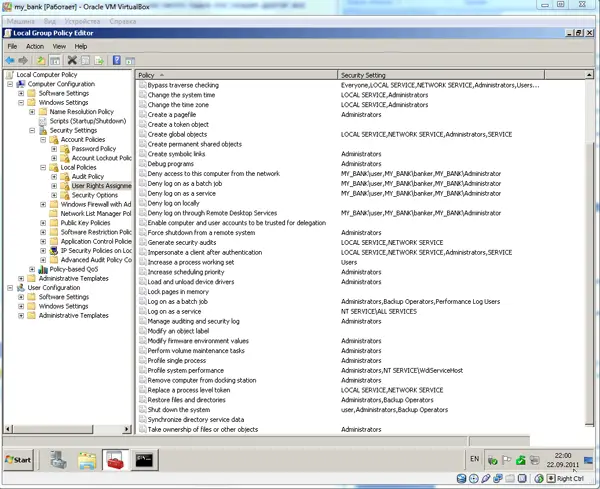Open the File menu

click(x=12, y=46)
